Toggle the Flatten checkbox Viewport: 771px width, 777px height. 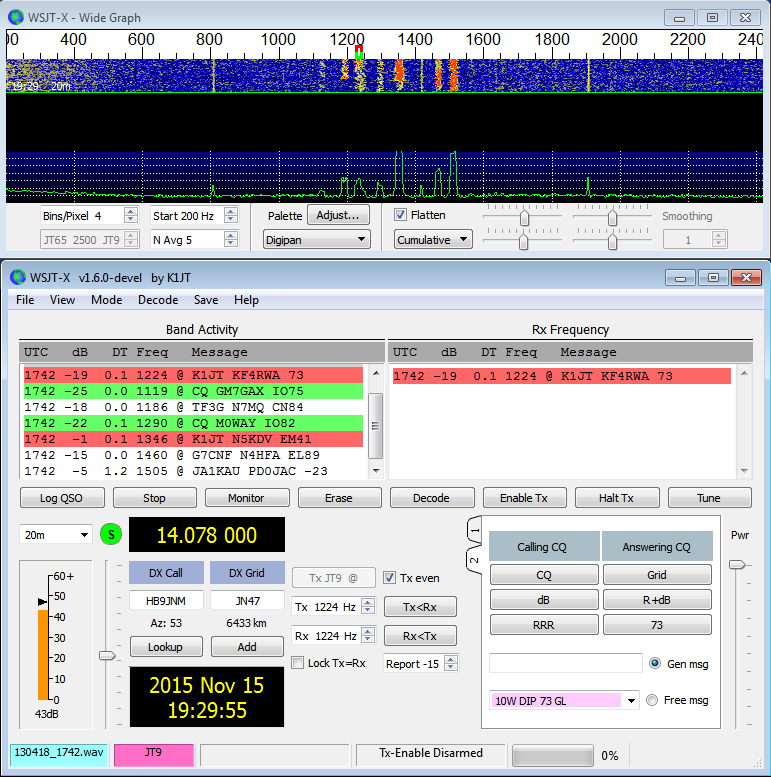pyautogui.click(x=401, y=215)
